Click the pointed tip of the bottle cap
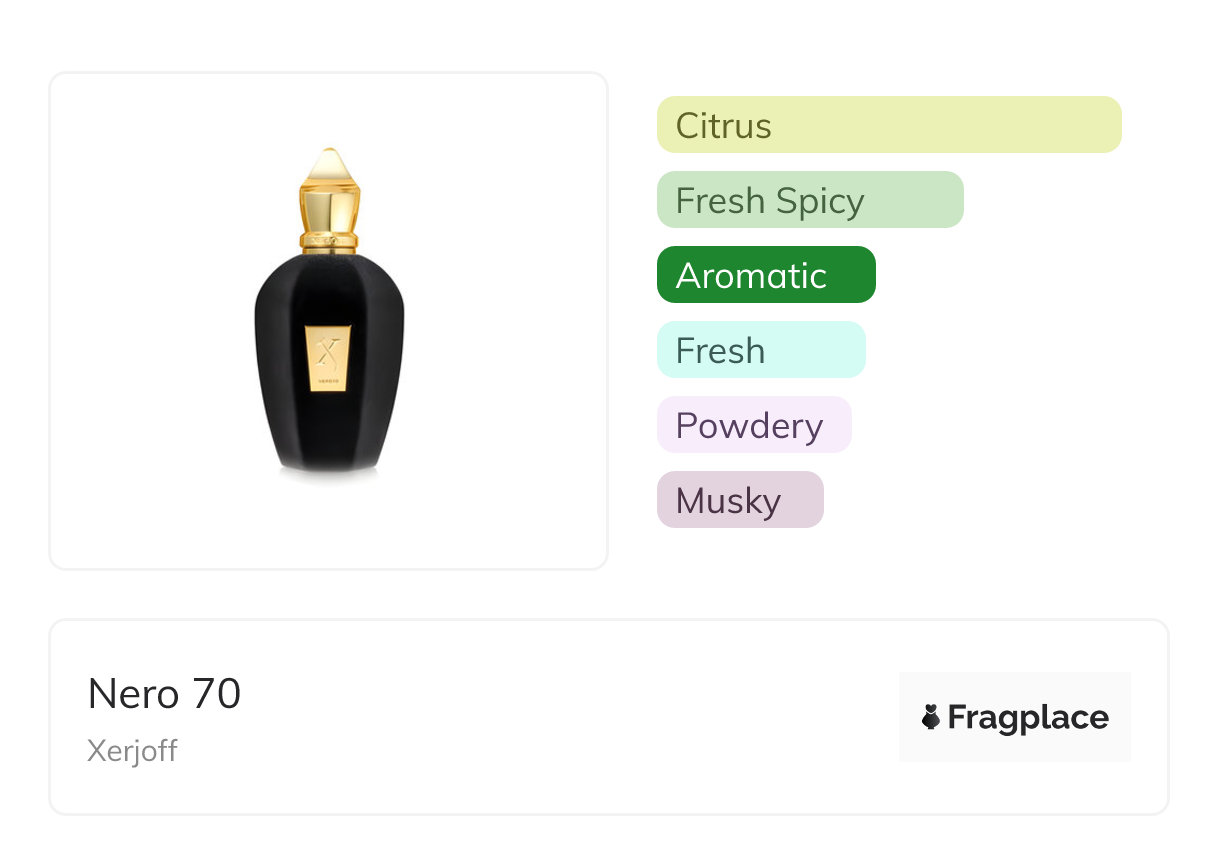 point(328,157)
